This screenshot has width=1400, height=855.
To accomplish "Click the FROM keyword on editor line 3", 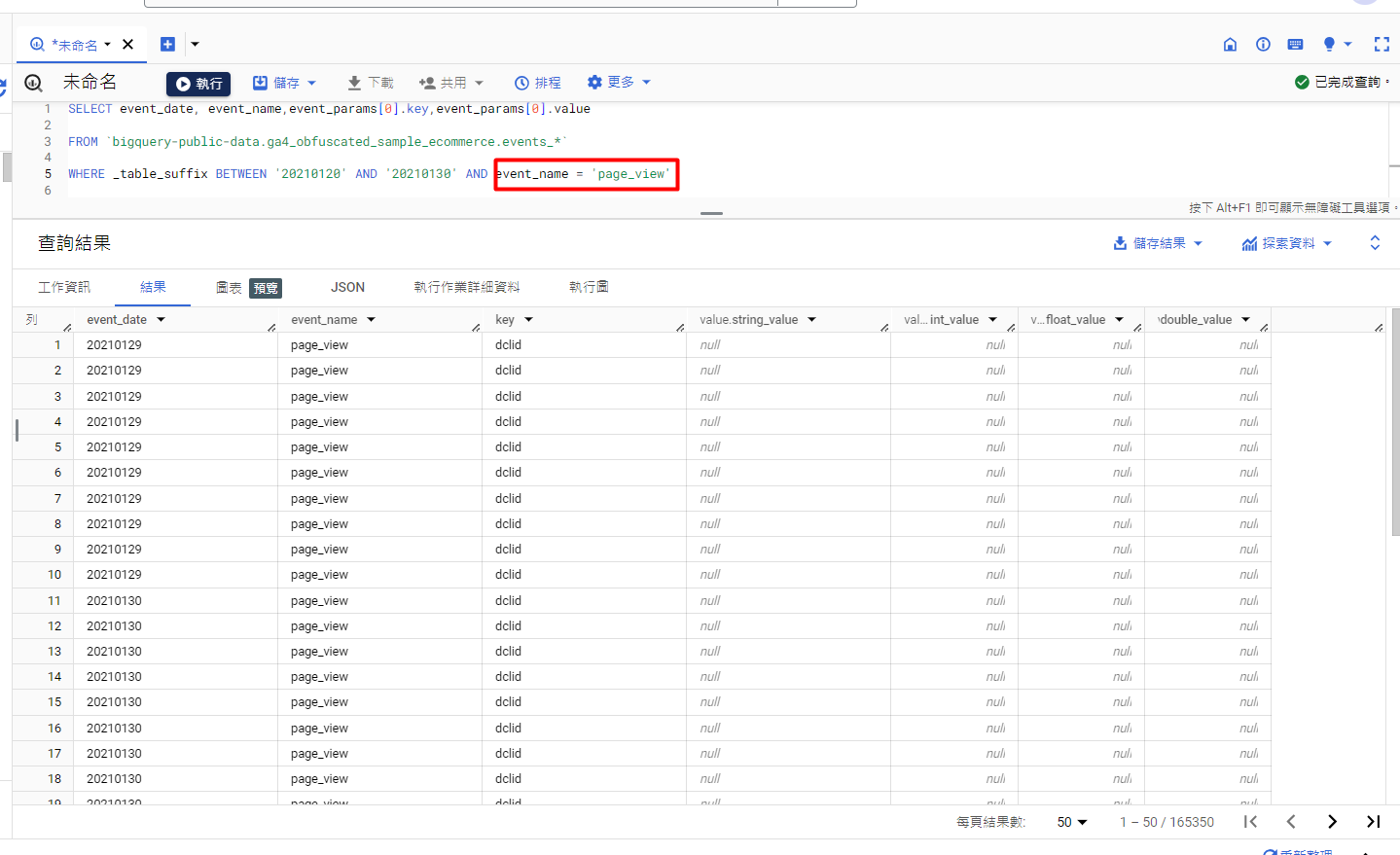I will click(x=83, y=142).
